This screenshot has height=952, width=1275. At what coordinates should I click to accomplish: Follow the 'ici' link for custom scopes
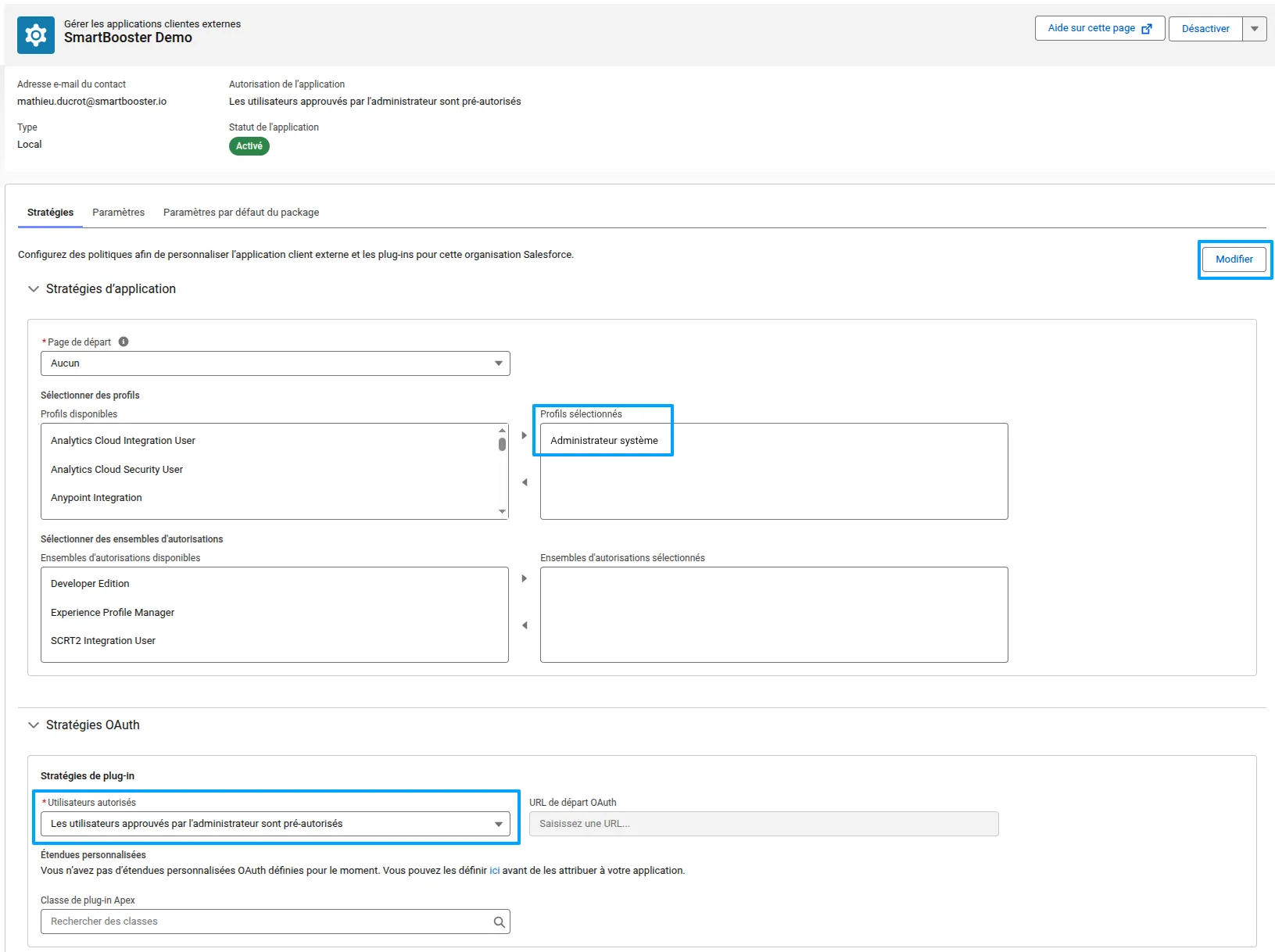(x=495, y=871)
